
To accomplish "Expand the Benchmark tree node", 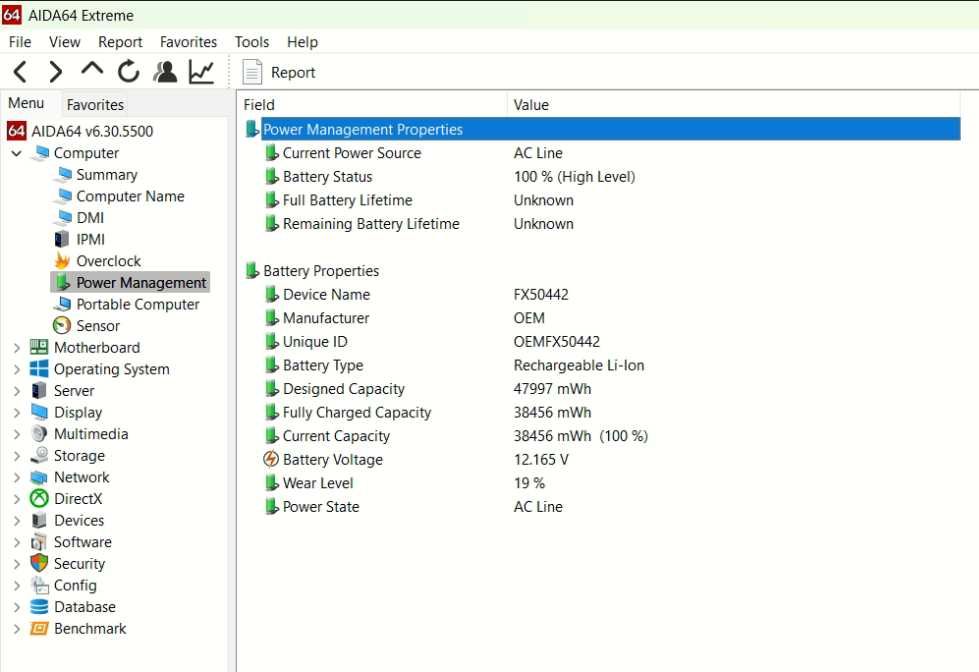I will (17, 629).
